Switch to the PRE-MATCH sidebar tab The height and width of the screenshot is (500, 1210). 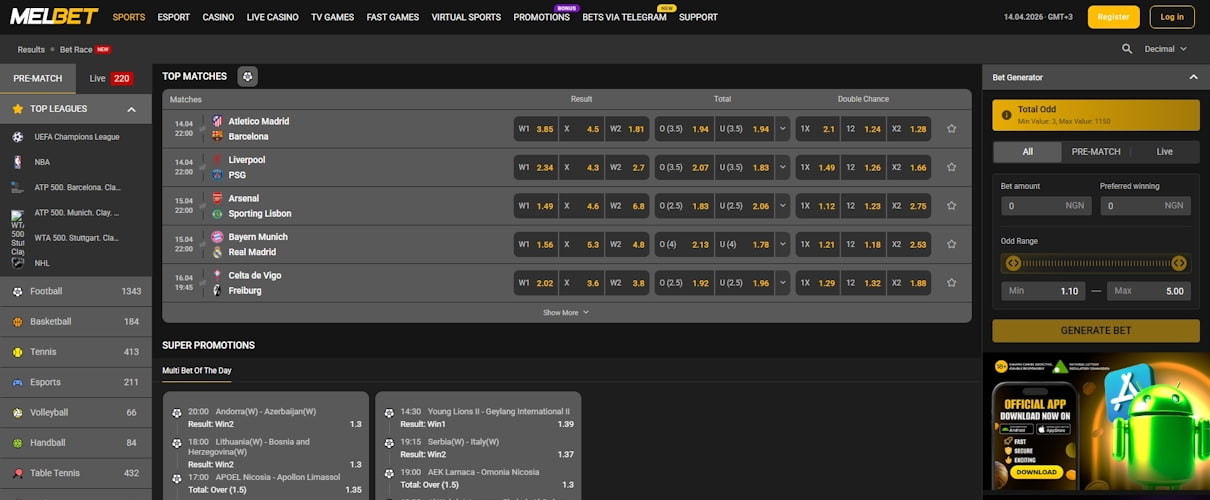[38, 78]
